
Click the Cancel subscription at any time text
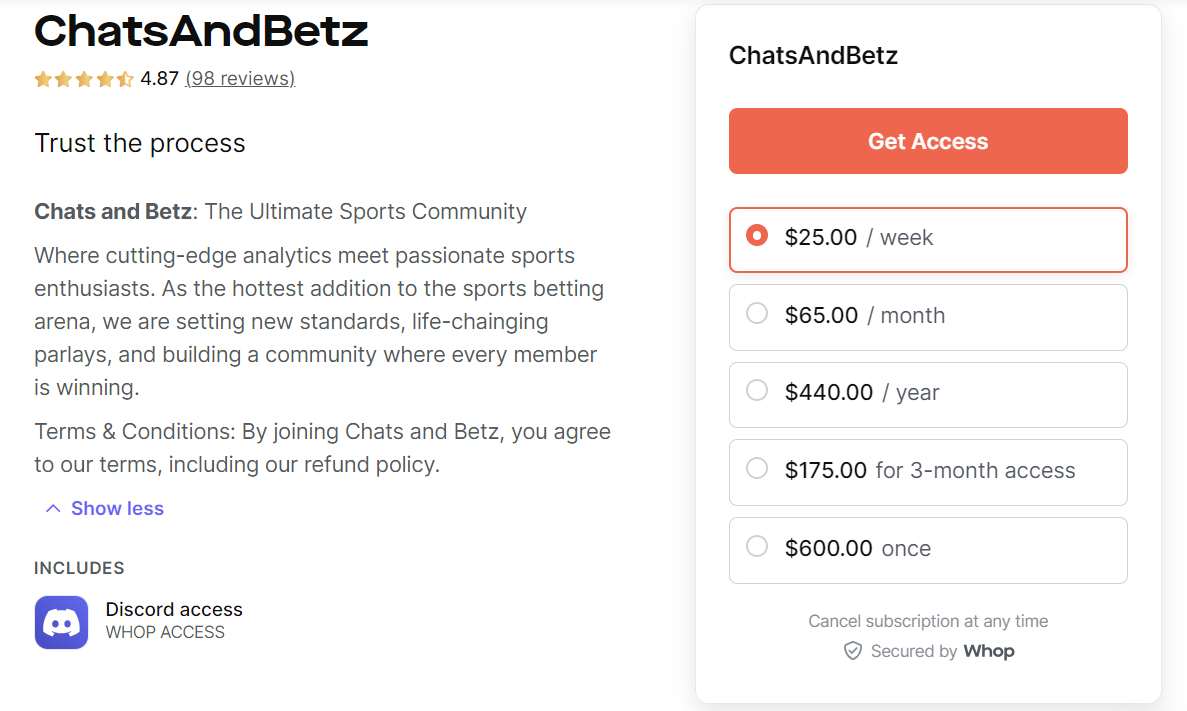928,621
